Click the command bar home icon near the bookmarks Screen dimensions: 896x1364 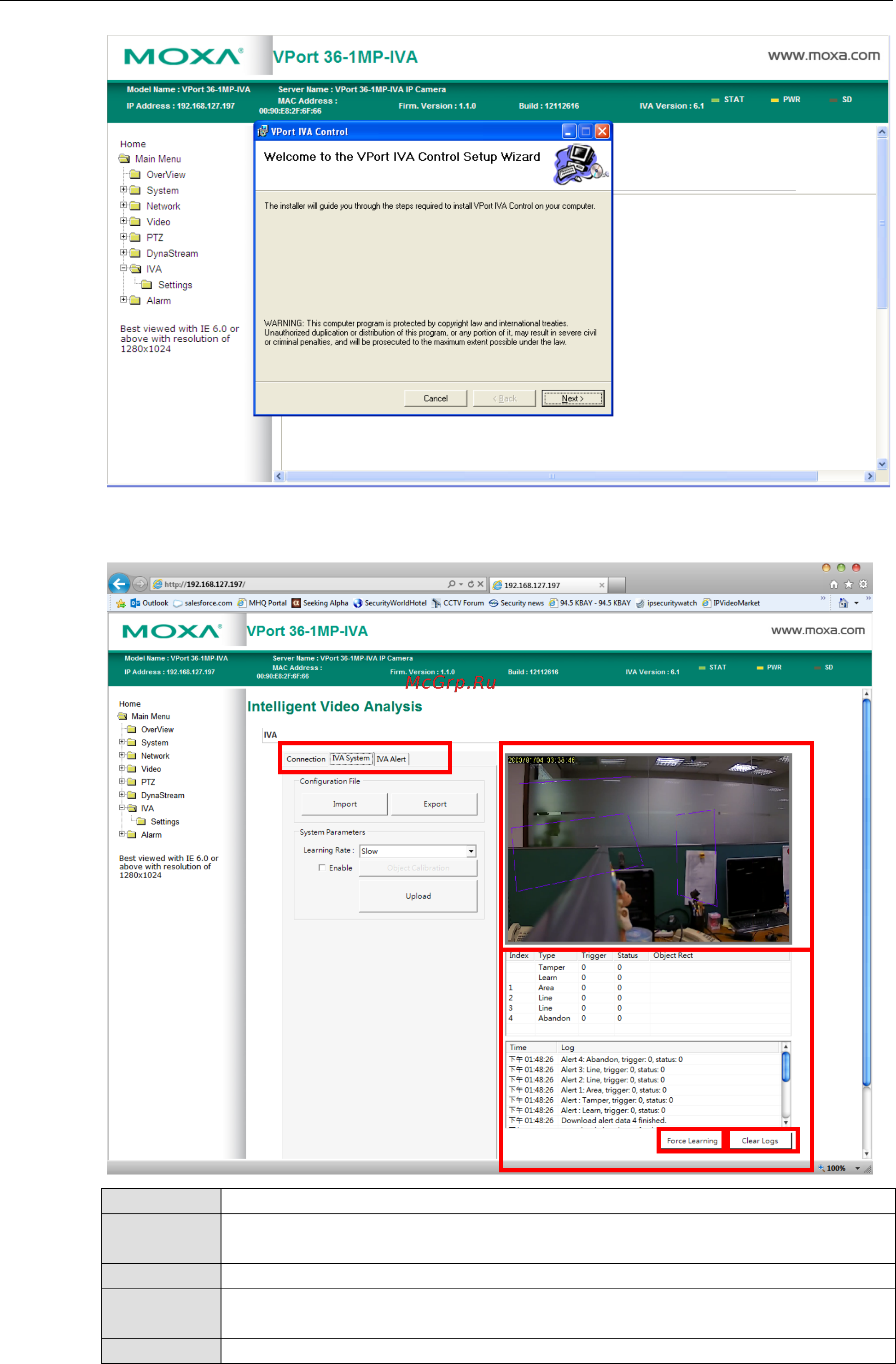click(x=844, y=603)
